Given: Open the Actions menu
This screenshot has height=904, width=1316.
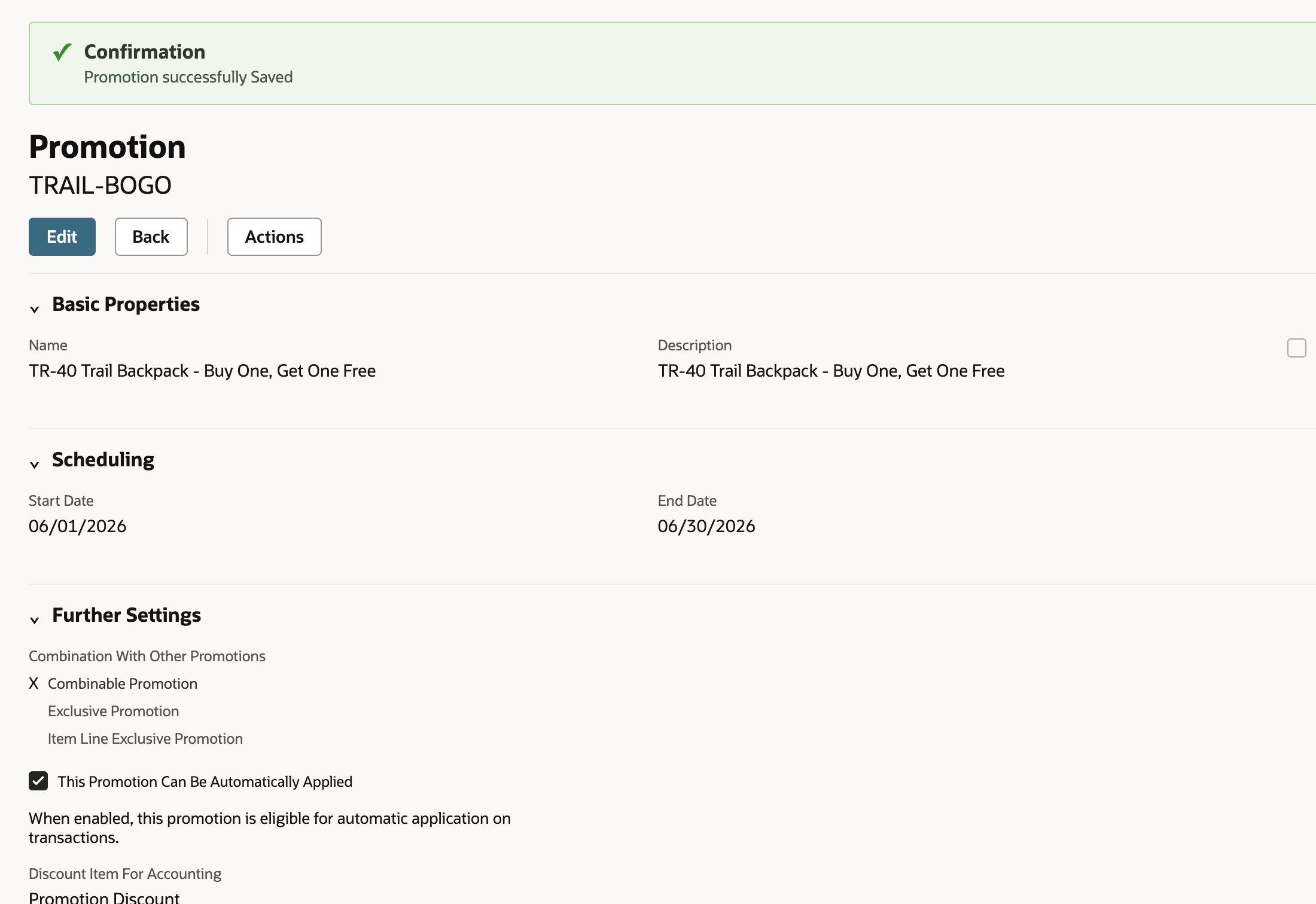Looking at the screenshot, I should pos(275,237).
